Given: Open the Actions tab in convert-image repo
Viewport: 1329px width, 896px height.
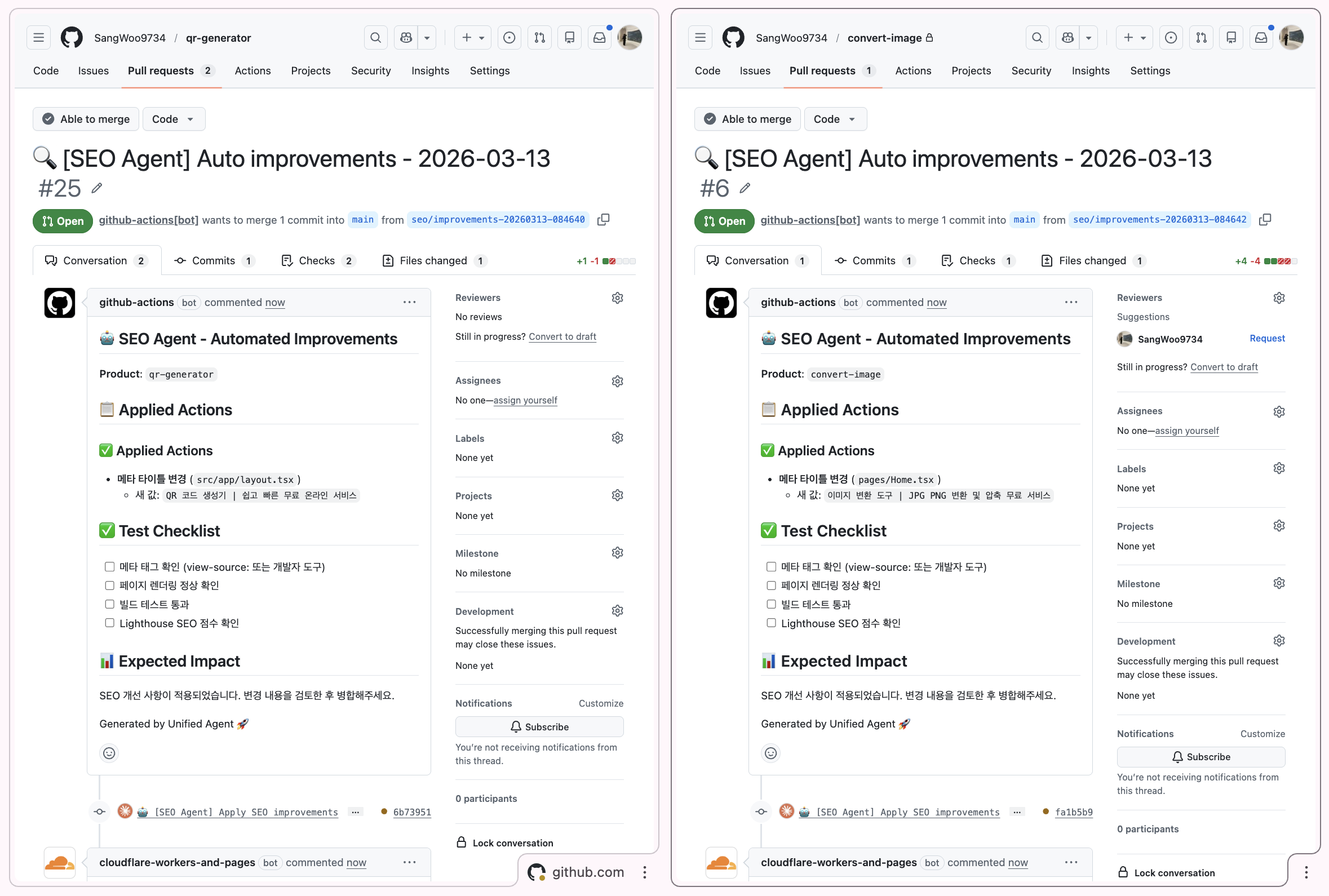Looking at the screenshot, I should [x=912, y=71].
